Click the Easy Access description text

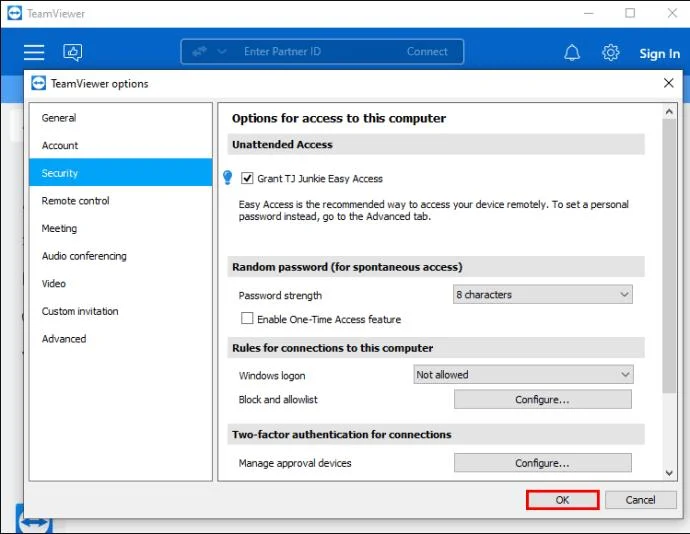coord(433,210)
